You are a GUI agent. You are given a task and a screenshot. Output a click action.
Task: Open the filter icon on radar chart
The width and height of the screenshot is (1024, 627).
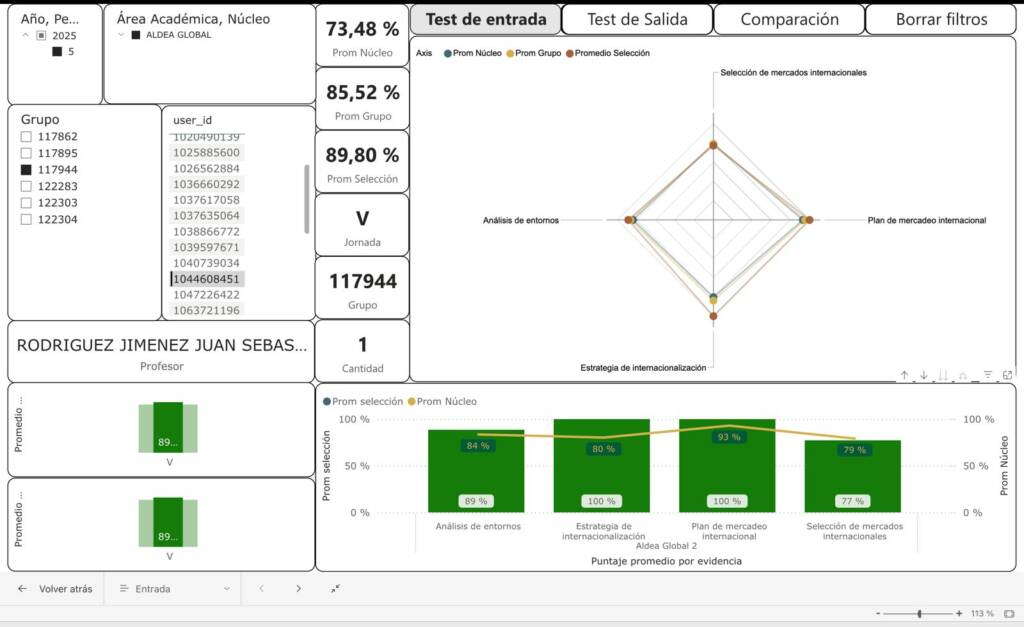(988, 375)
